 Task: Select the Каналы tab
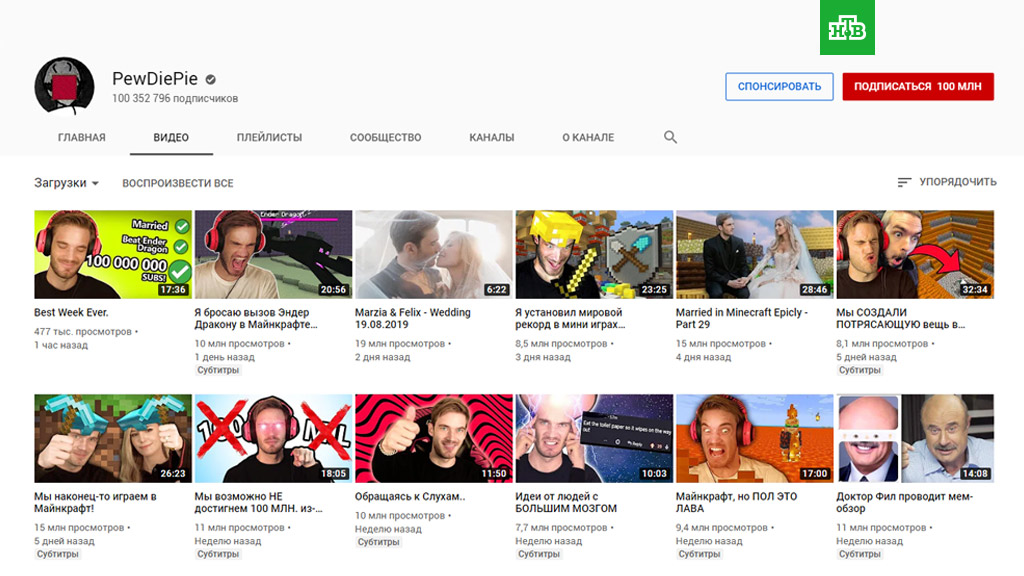coord(491,137)
